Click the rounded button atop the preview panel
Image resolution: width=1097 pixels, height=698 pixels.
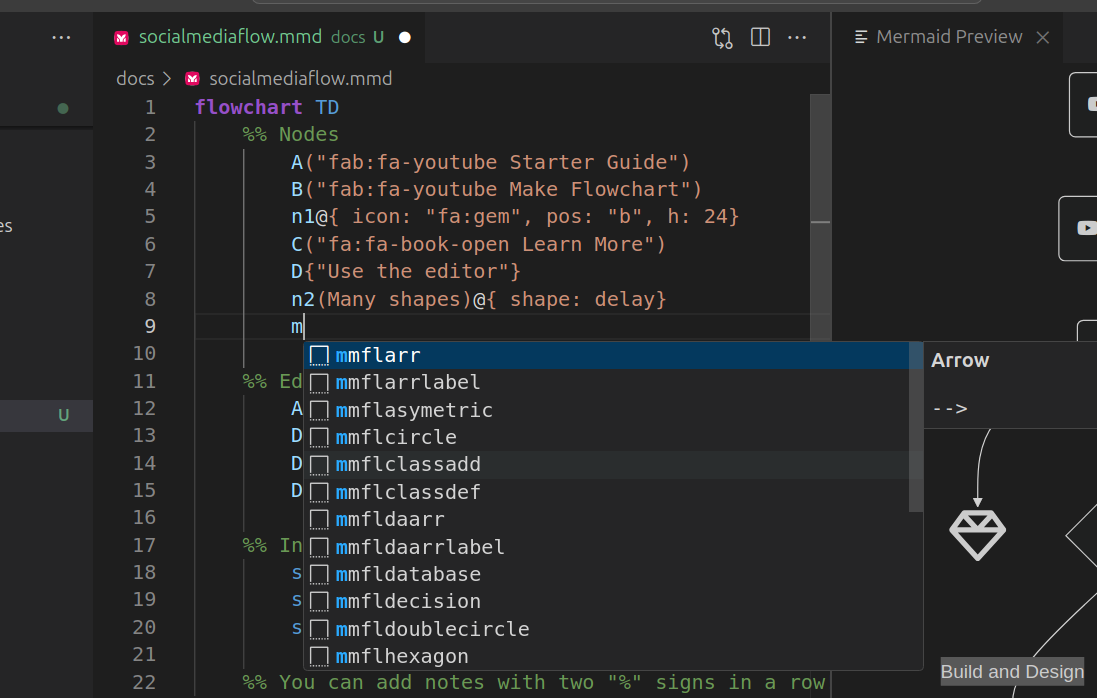coord(1087,104)
